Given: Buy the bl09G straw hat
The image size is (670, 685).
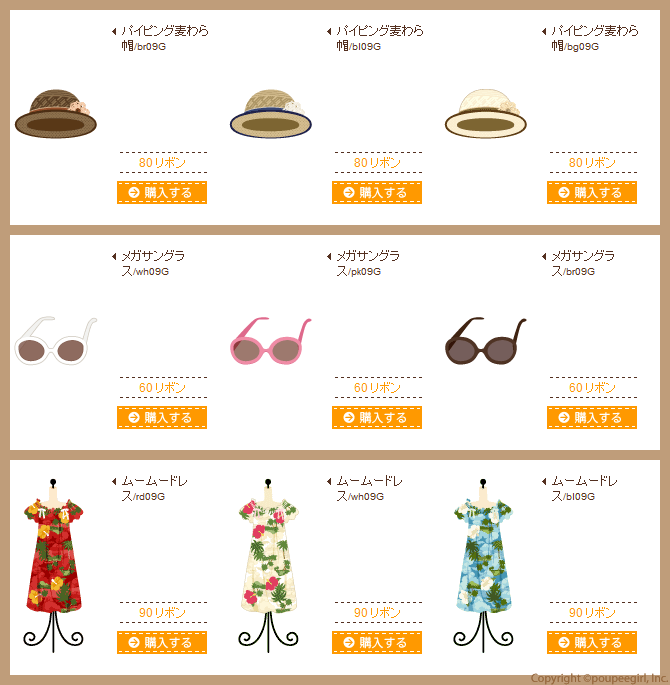Looking at the screenshot, I should [x=376, y=192].
